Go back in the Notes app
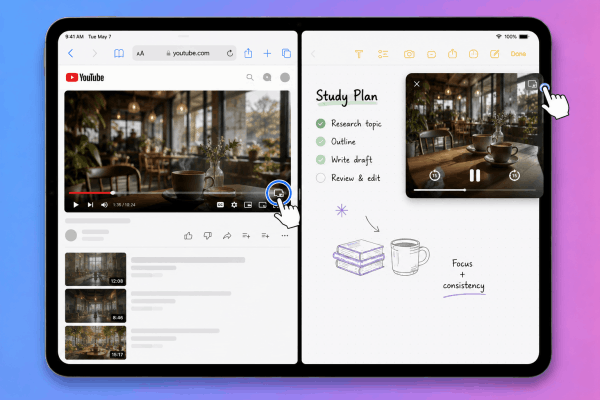 pos(313,54)
